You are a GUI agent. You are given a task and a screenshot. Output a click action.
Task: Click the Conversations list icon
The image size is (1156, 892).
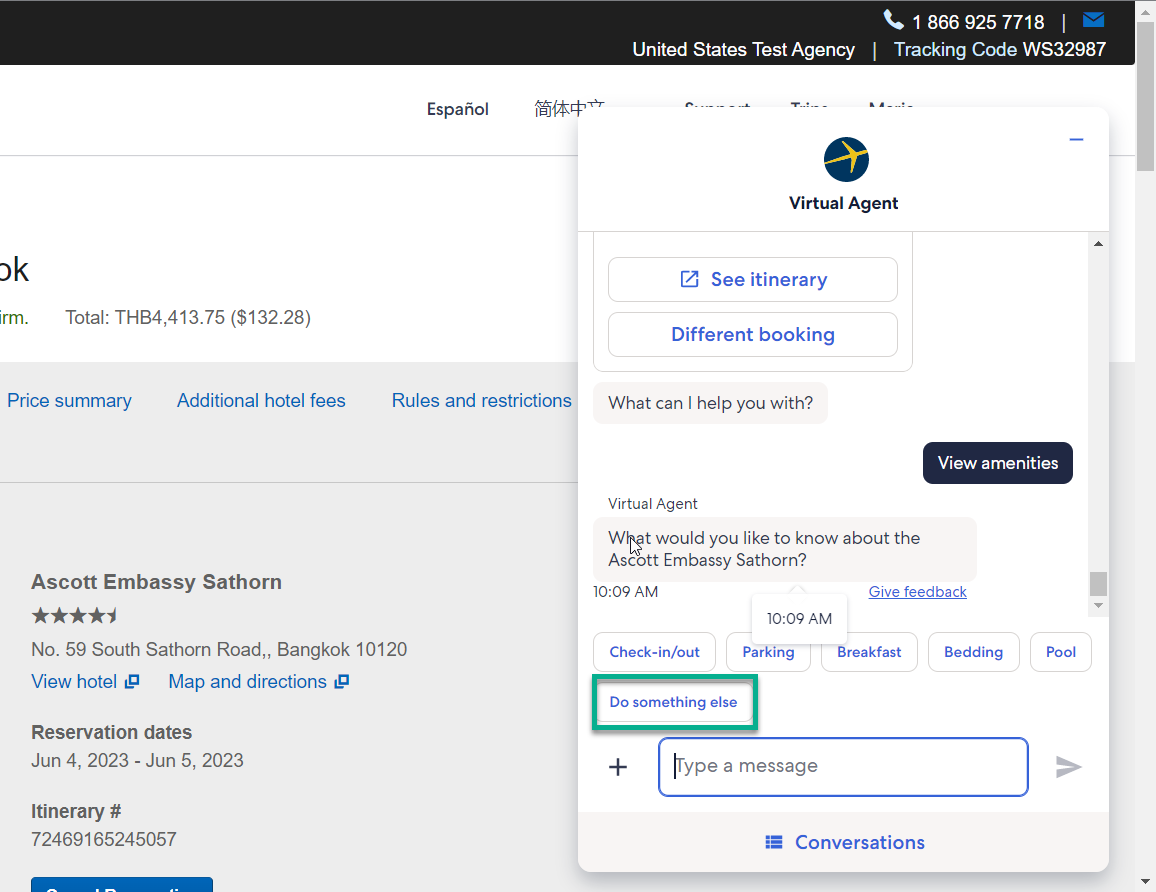pos(773,842)
